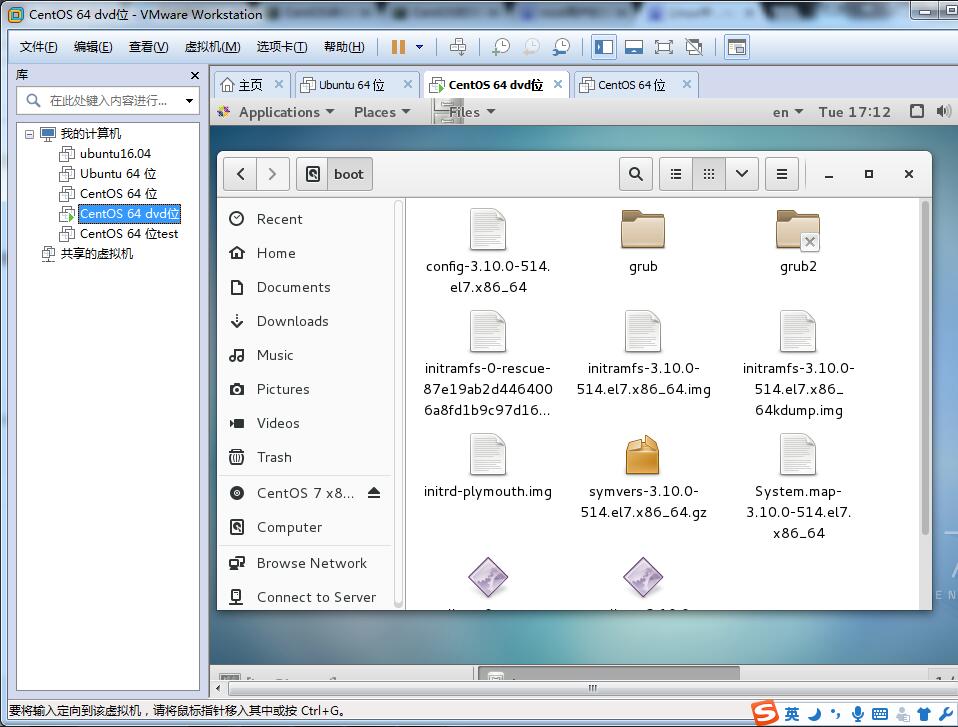
Task: Open the dropdown arrow beside the pause button
Action: point(420,47)
